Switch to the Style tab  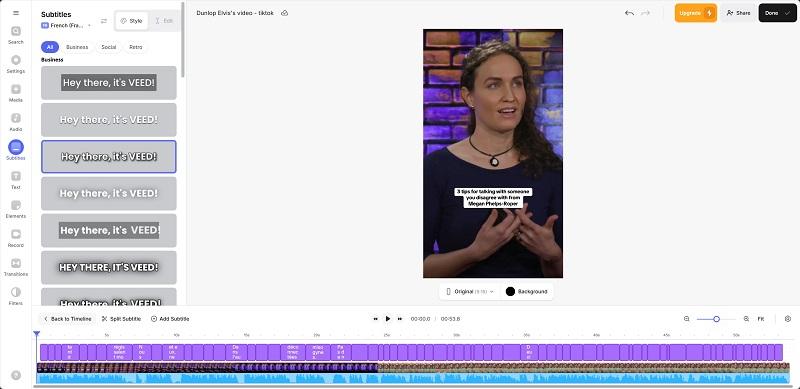(132, 21)
